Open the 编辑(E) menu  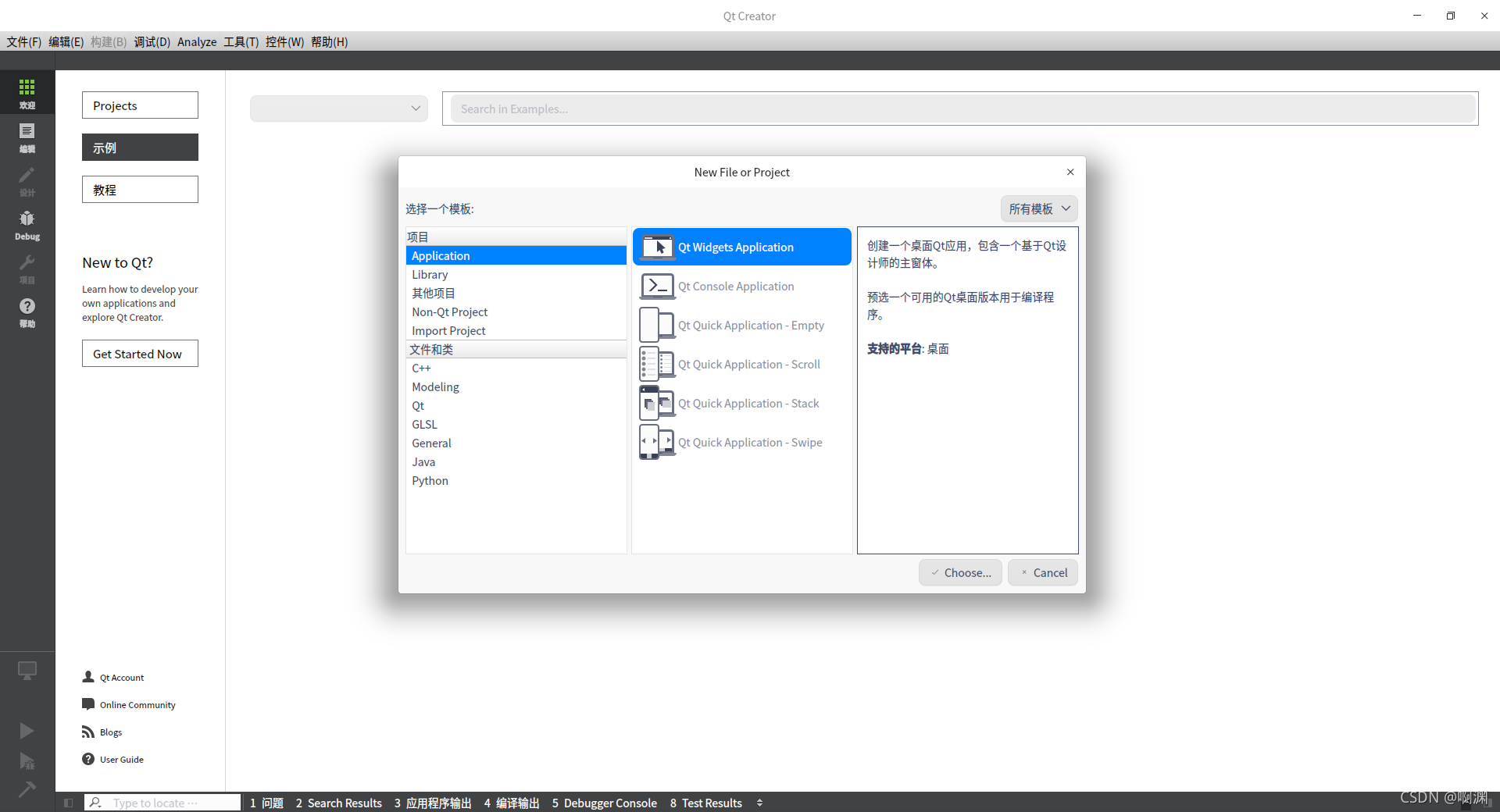(66, 42)
